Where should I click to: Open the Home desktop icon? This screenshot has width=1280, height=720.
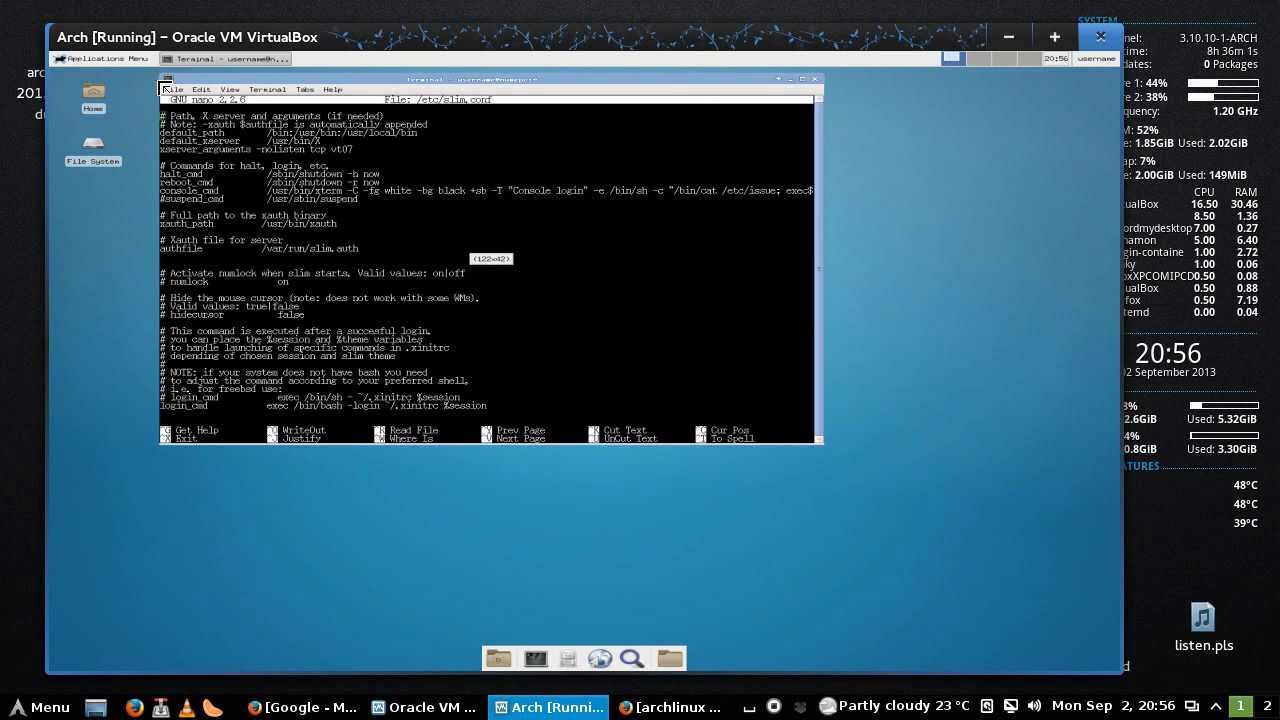tap(93, 97)
